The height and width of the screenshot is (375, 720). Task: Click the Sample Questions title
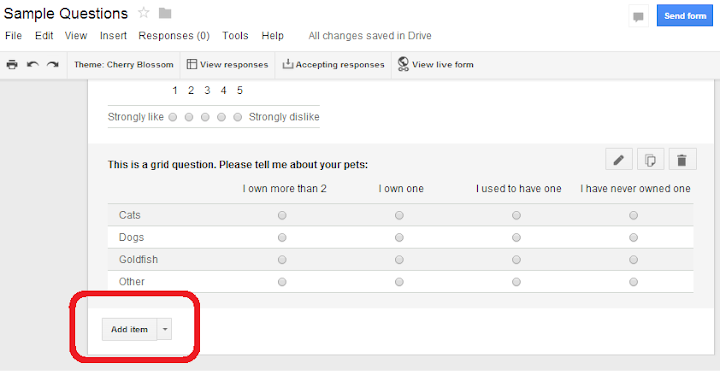[x=66, y=14]
